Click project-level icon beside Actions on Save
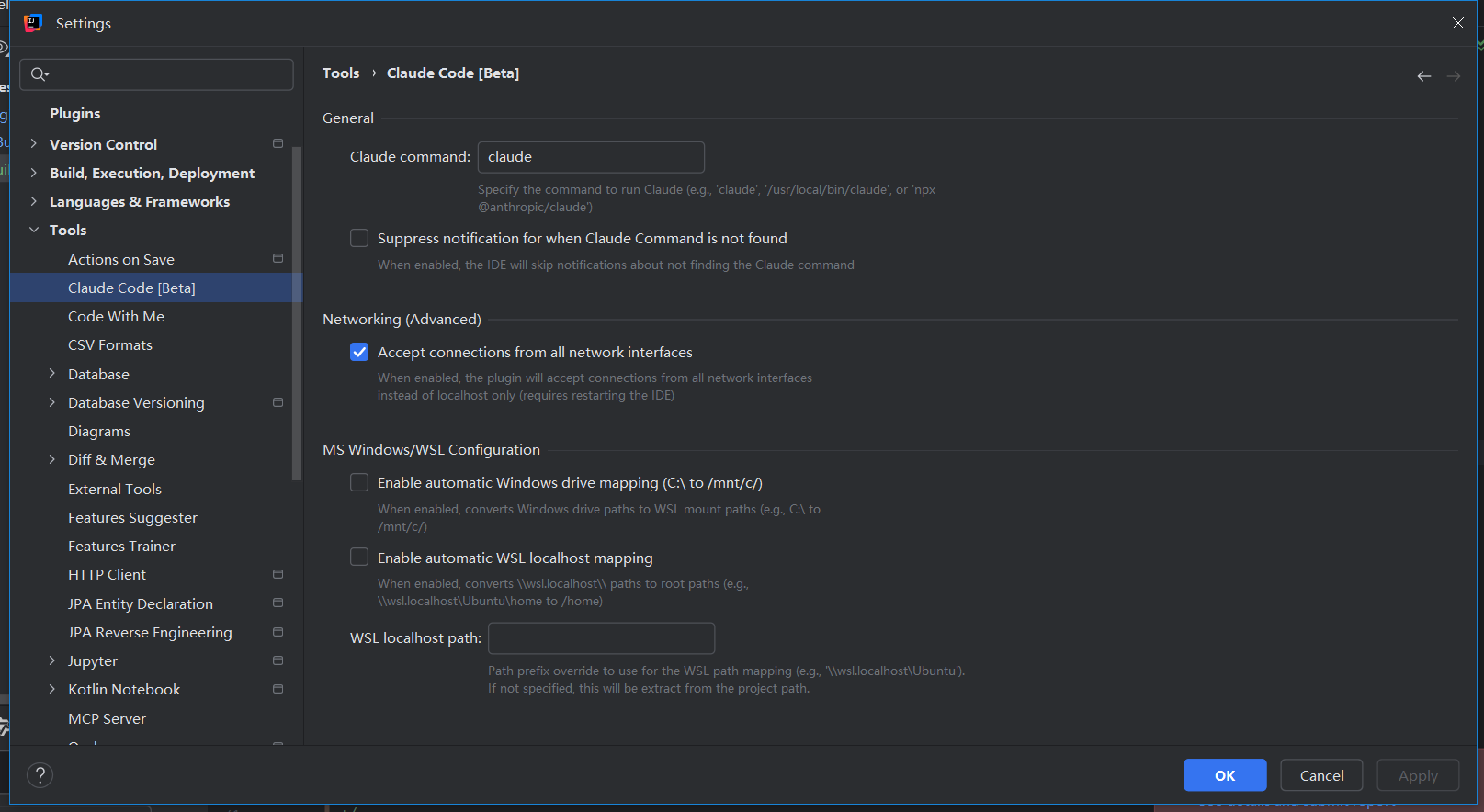The width and height of the screenshot is (1484, 812). click(x=278, y=259)
